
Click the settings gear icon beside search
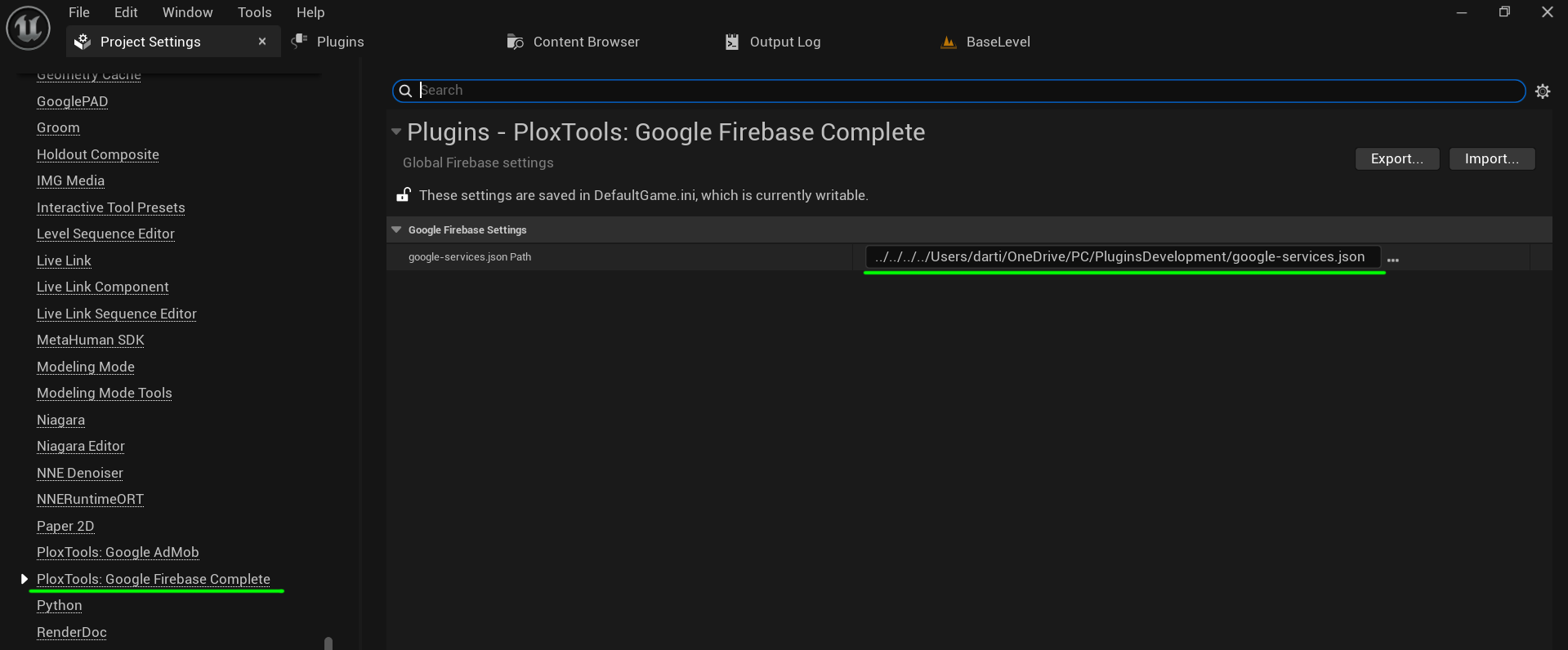click(1542, 91)
